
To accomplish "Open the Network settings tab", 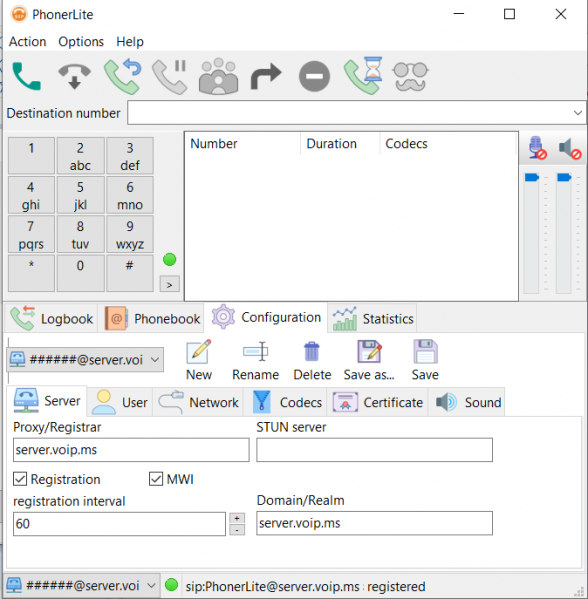I will [198, 402].
